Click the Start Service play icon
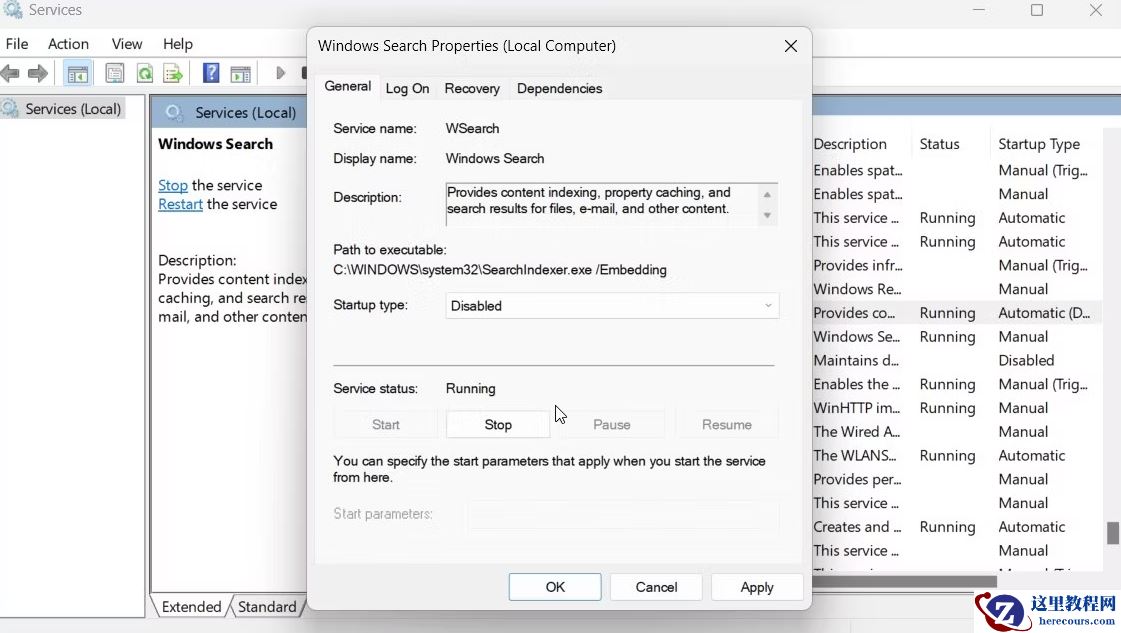 (x=281, y=72)
